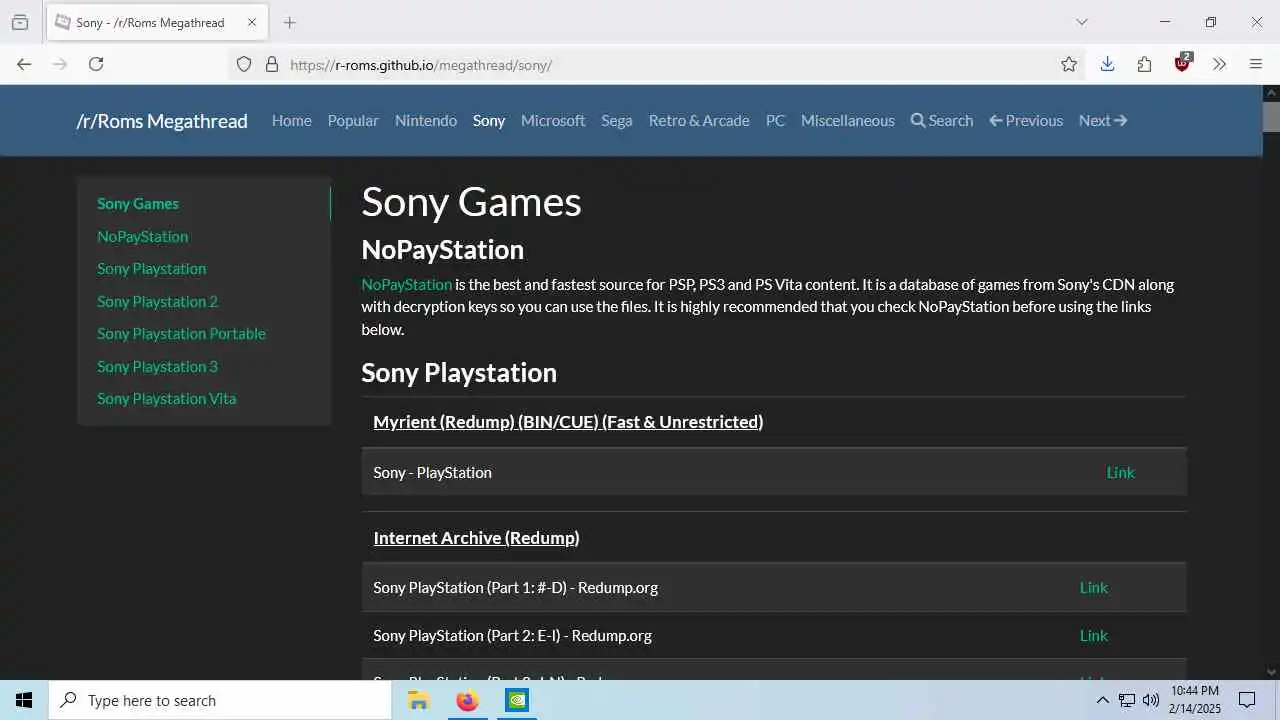Open the volume speaker tray icon

pyautogui.click(x=1151, y=700)
